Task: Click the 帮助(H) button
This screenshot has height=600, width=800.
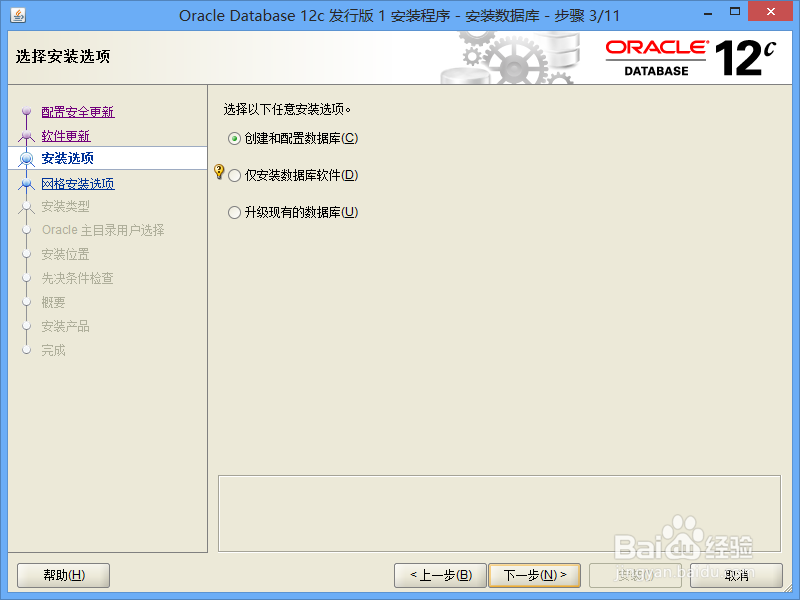Action: (x=63, y=576)
